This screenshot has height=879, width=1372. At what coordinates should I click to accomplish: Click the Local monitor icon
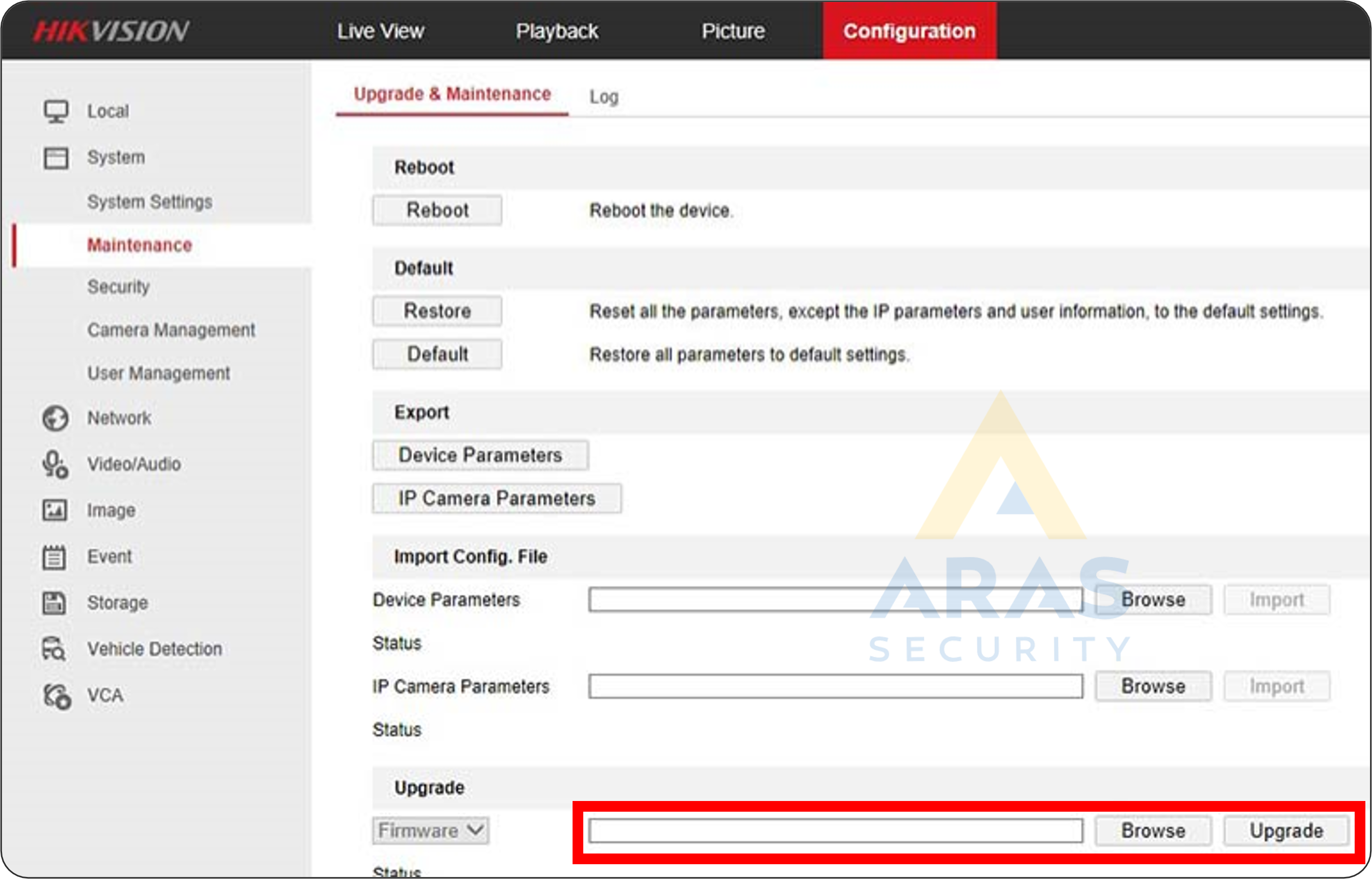(56, 111)
